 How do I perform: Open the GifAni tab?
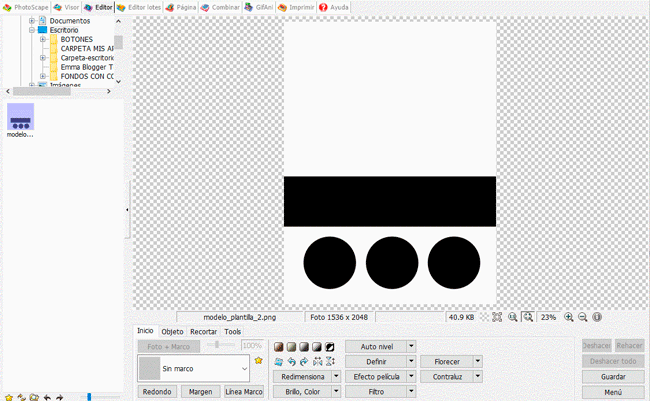pyautogui.click(x=259, y=7)
